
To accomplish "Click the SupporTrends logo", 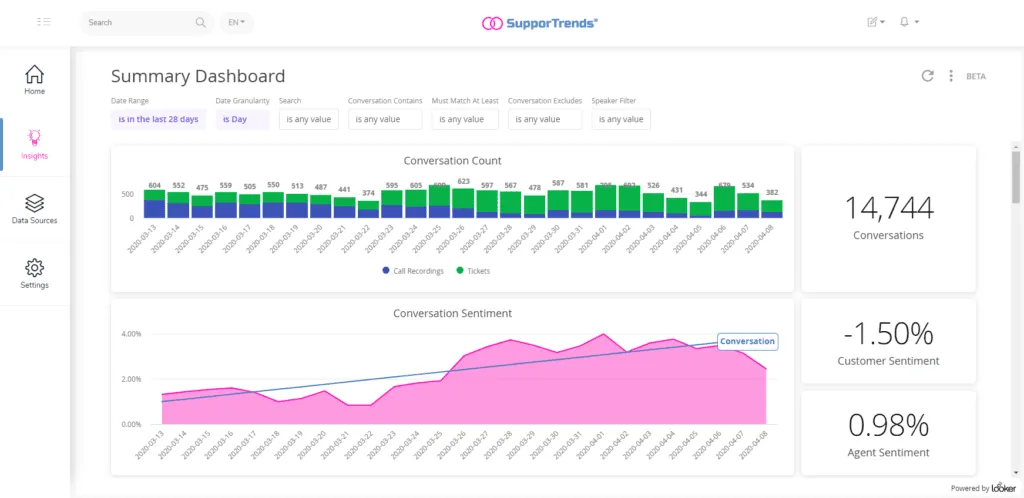I will click(540, 22).
